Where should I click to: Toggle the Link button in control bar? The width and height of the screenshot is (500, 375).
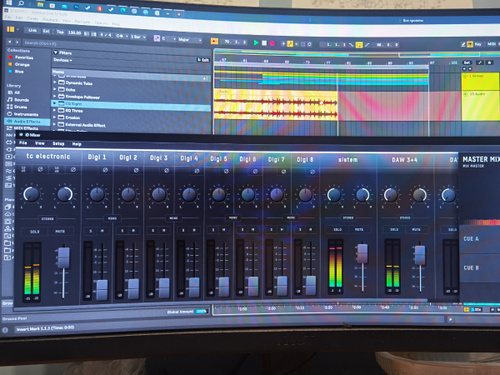coord(32,30)
